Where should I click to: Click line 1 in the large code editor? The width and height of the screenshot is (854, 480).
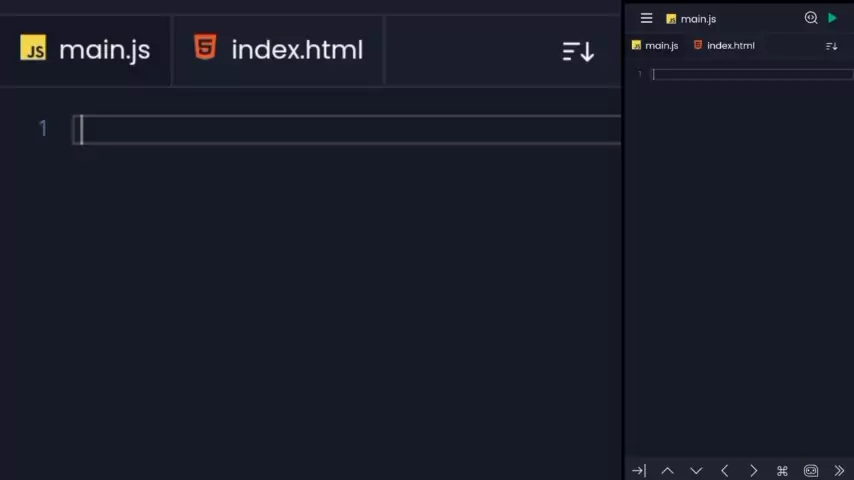(350, 130)
